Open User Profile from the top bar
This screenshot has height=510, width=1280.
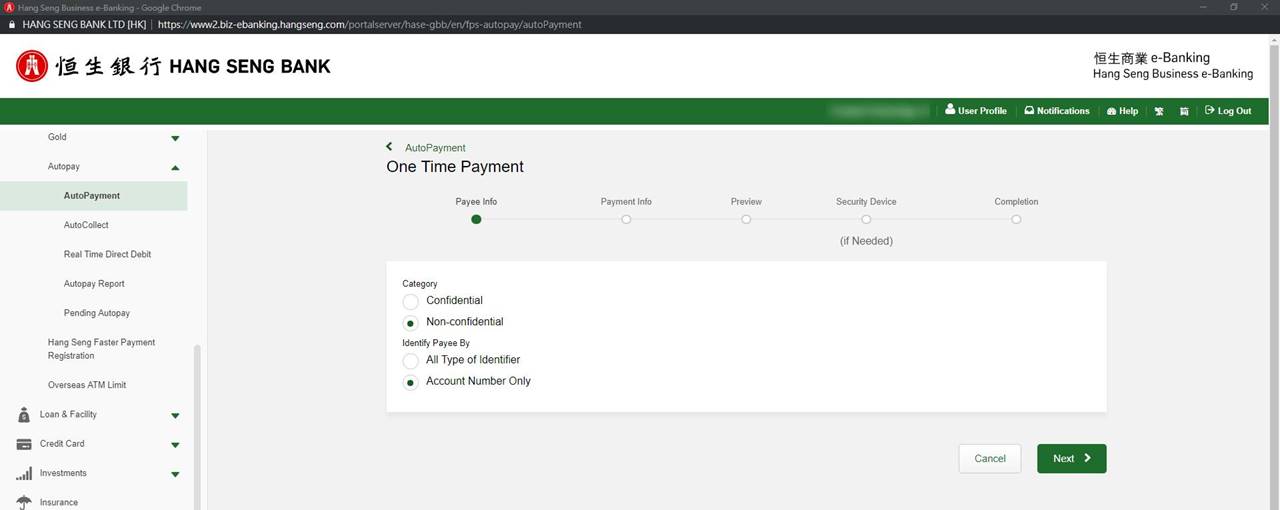click(x=976, y=111)
